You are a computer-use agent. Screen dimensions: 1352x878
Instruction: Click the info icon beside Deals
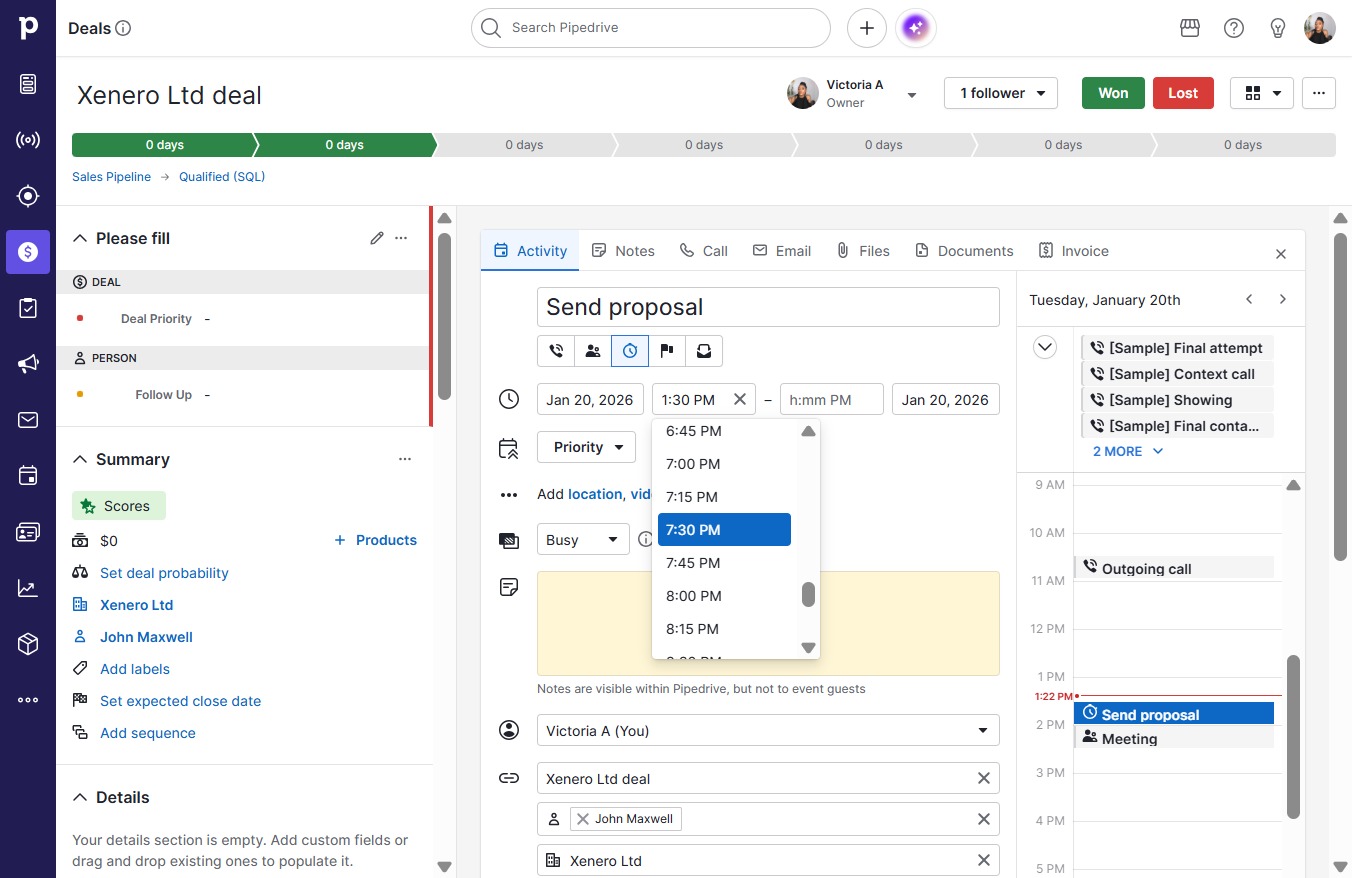click(x=124, y=28)
